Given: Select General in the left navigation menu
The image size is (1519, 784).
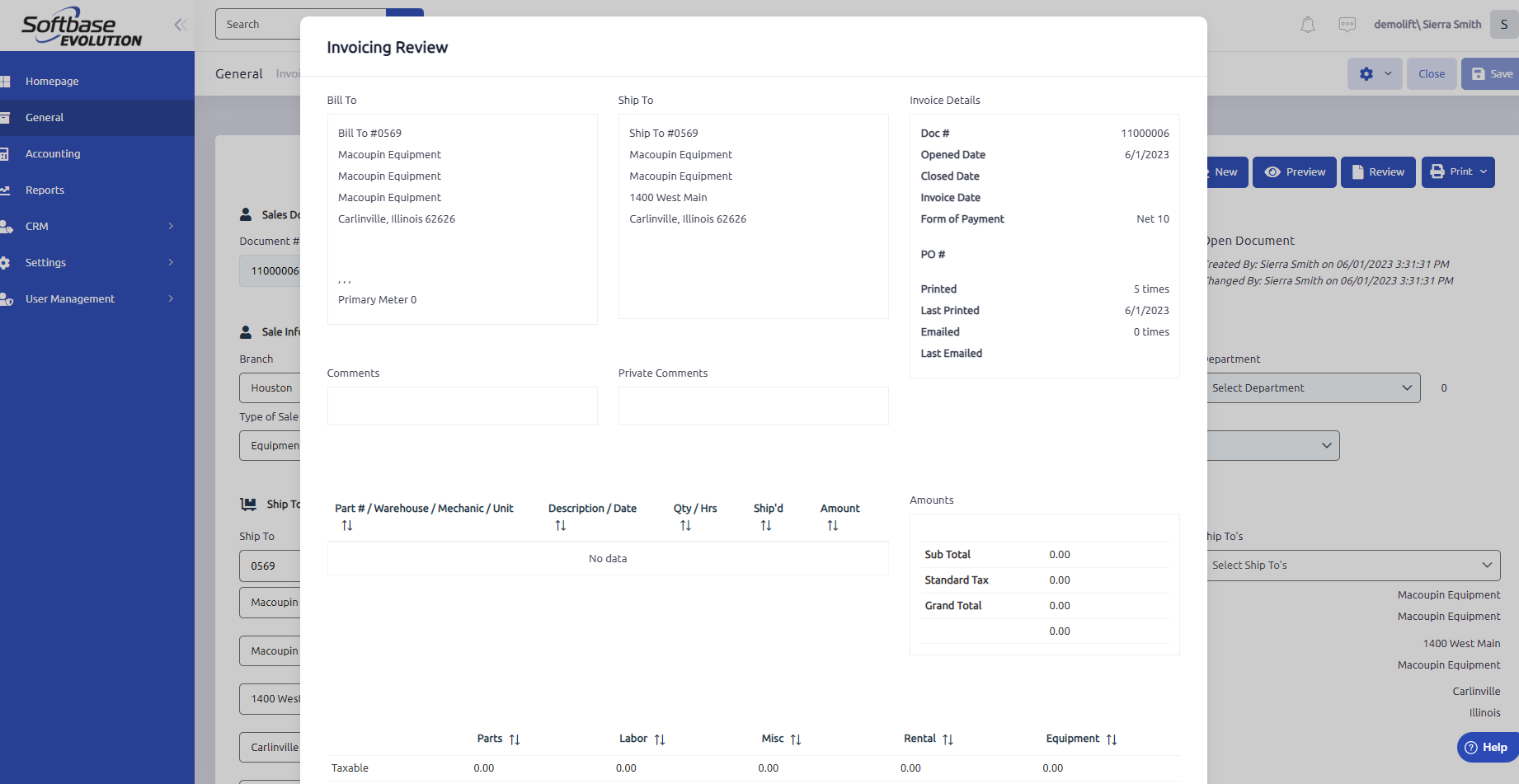Looking at the screenshot, I should 45,117.
